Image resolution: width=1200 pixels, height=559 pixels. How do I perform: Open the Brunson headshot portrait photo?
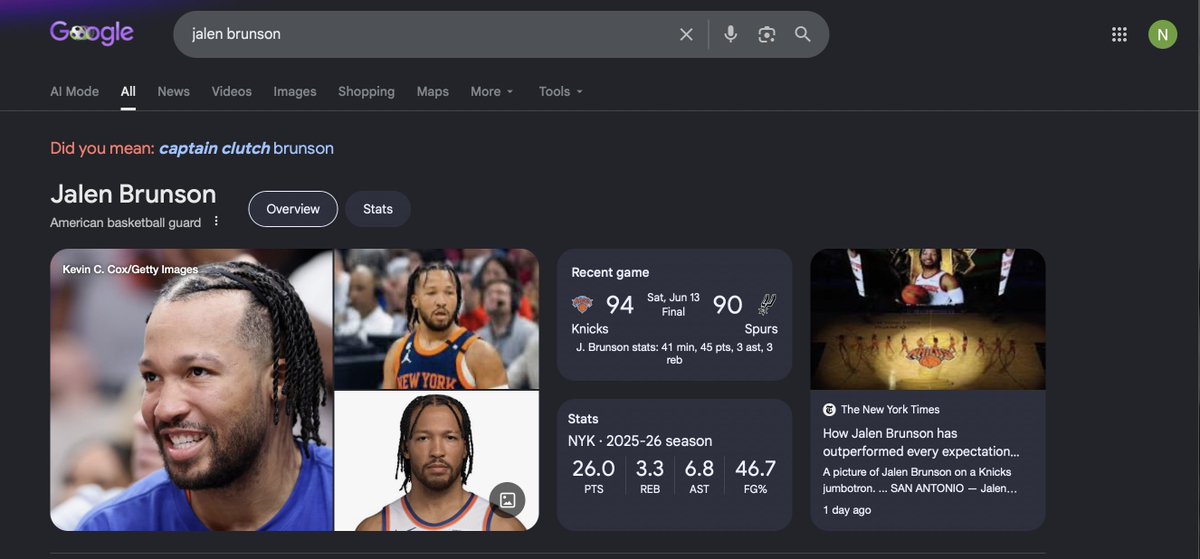(436, 461)
